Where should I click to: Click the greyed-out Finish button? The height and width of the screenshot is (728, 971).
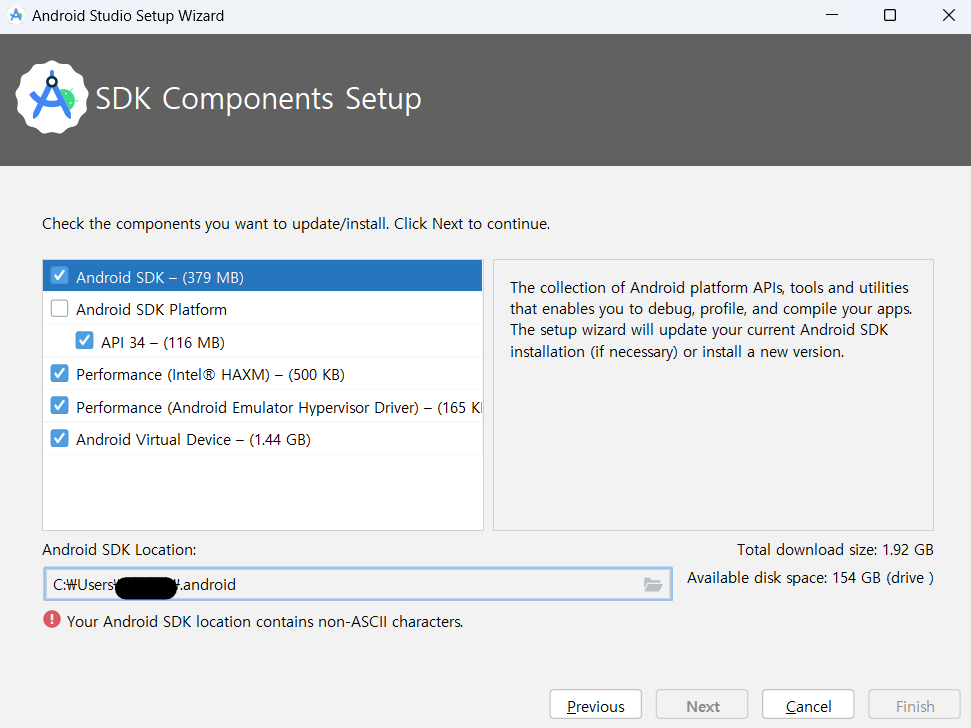[x=915, y=706]
